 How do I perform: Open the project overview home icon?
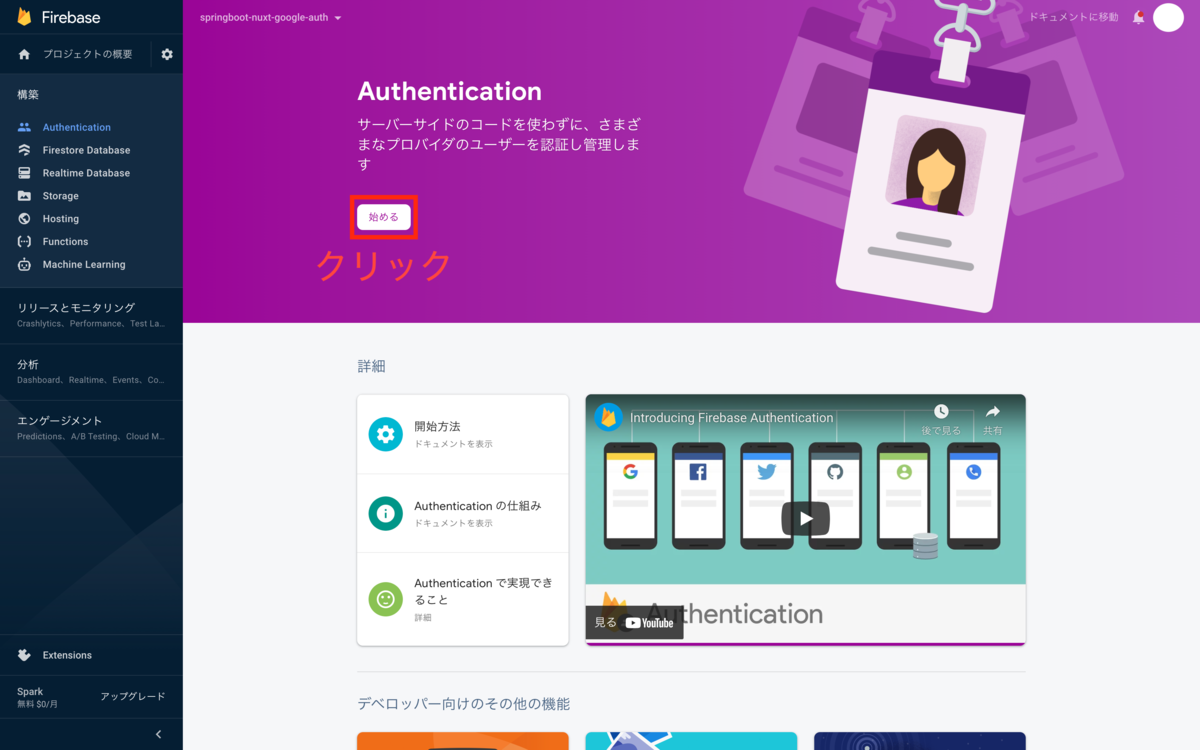[24, 54]
